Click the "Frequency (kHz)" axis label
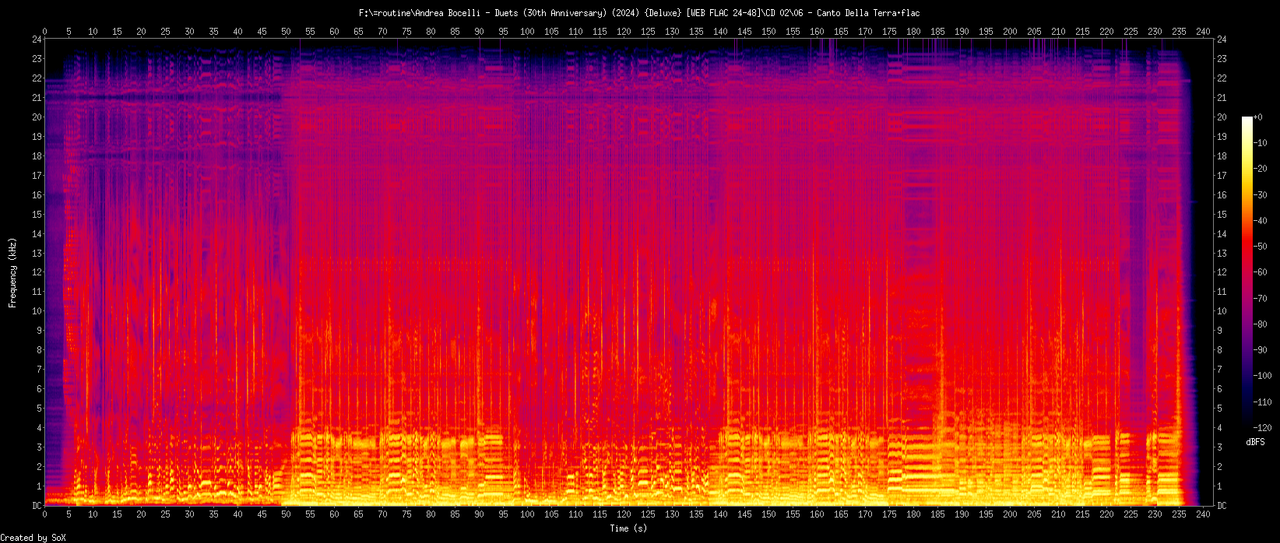This screenshot has height=543, width=1280. pos(13,271)
